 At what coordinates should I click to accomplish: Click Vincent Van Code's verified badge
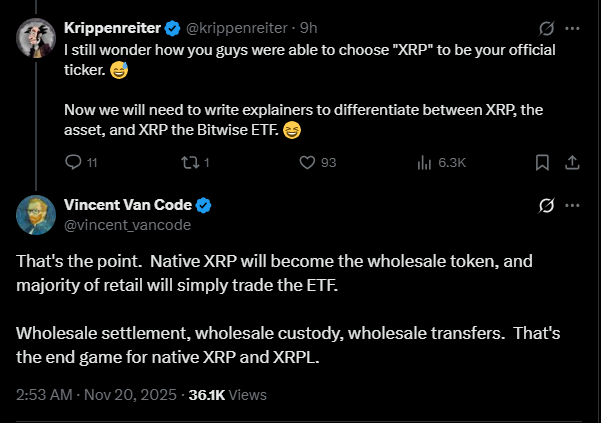coord(203,205)
